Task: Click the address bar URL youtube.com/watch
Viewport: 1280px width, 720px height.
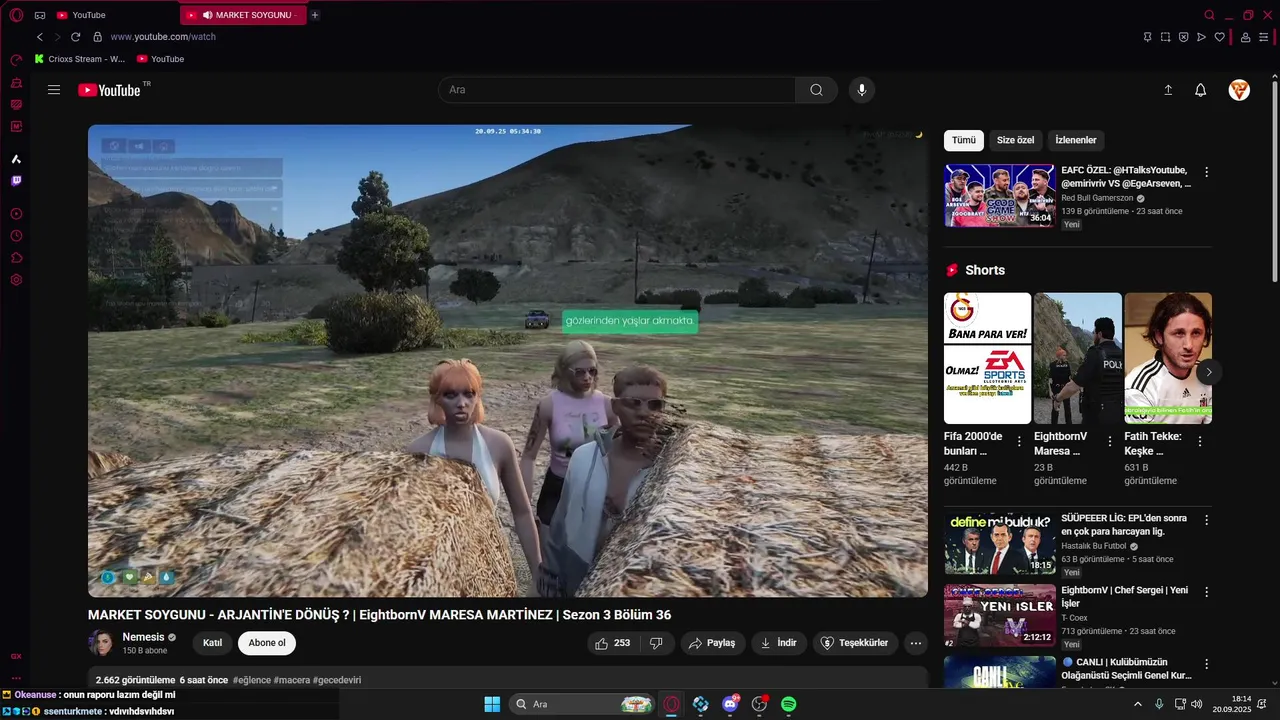Action: pyautogui.click(x=163, y=37)
